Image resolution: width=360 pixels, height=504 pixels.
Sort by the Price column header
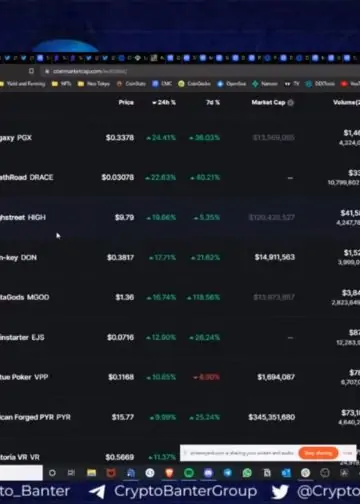click(x=126, y=103)
